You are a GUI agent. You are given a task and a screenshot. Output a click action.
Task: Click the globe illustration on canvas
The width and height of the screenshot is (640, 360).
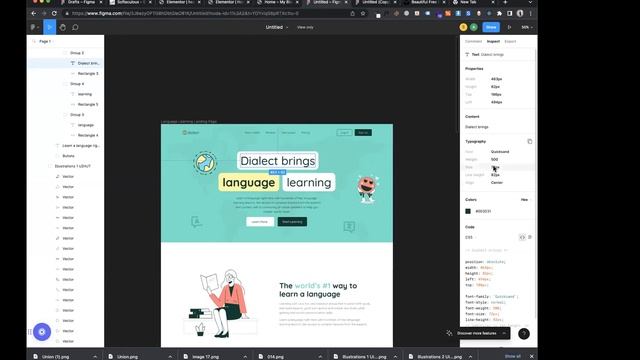point(205,162)
